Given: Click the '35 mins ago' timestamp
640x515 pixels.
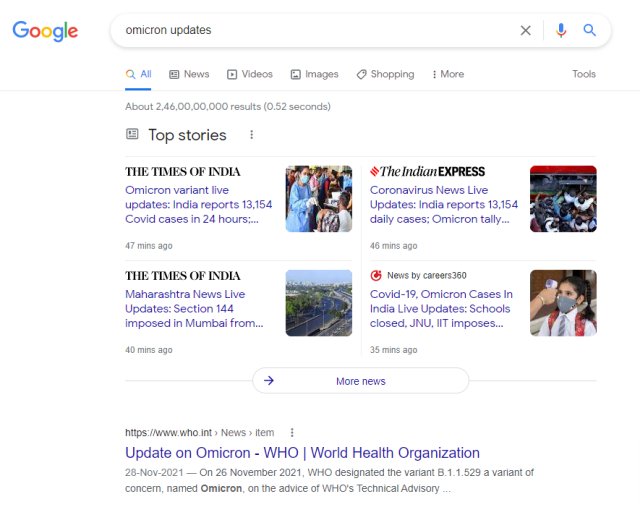Looking at the screenshot, I should coord(393,350).
